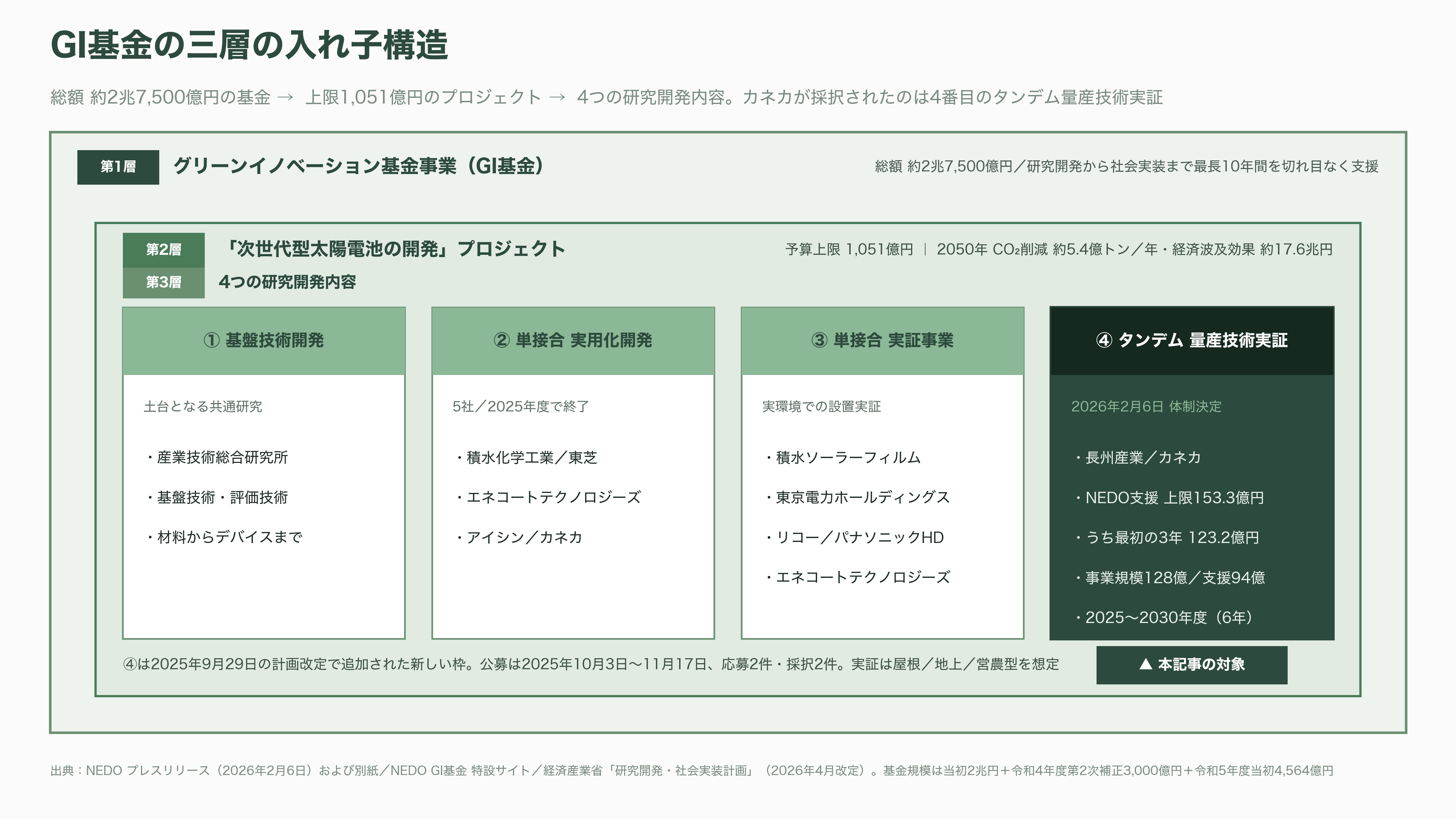Viewport: 1456px width, 819px height.
Task: Click the 第3層 badge
Action: [163, 282]
